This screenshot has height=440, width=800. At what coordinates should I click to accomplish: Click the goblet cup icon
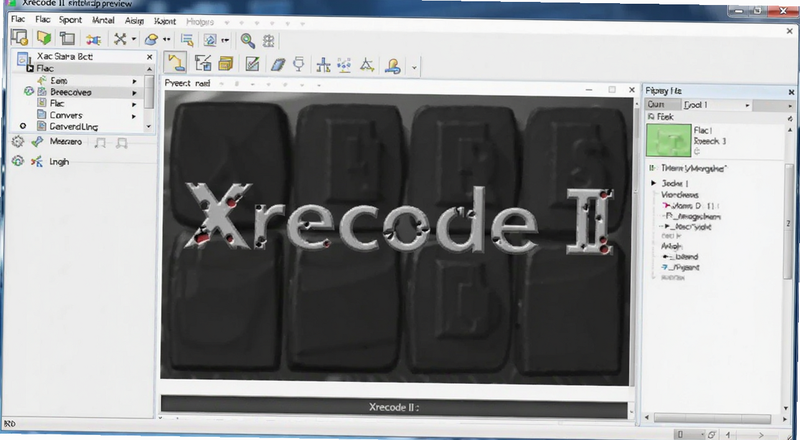pyautogui.click(x=299, y=64)
